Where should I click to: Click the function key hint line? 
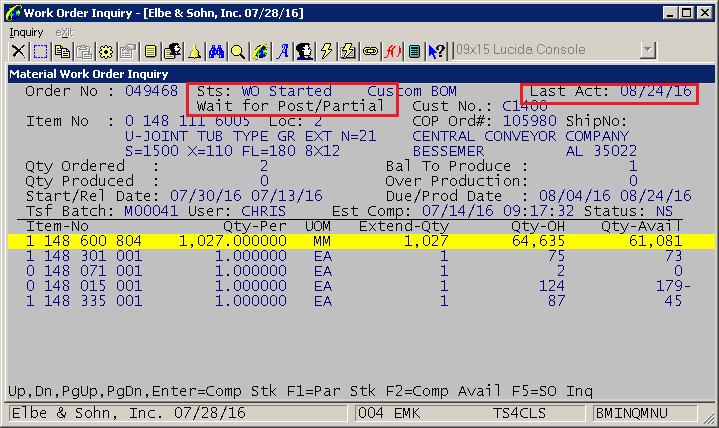click(300, 391)
